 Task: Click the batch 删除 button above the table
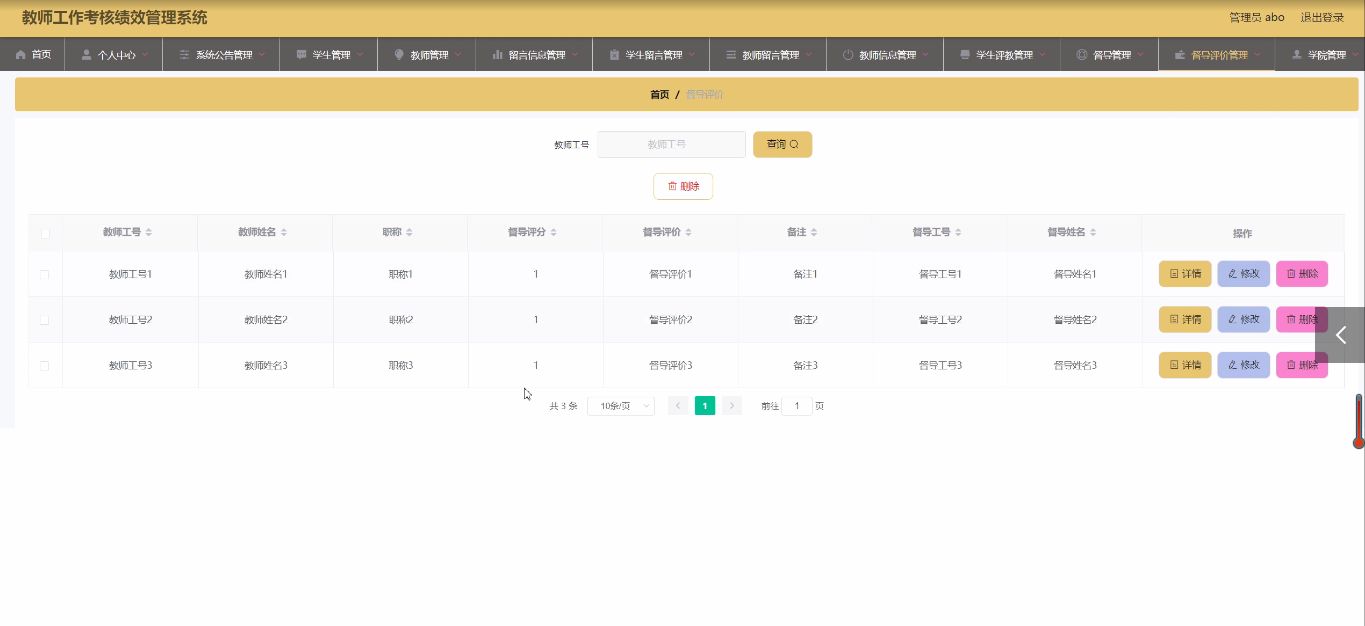pyautogui.click(x=683, y=186)
